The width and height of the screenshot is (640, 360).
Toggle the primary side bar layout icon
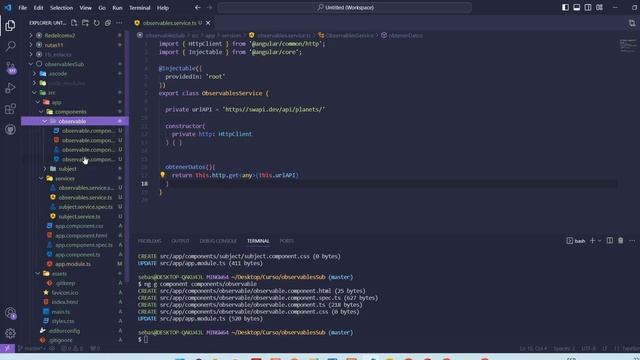[x=565, y=7]
